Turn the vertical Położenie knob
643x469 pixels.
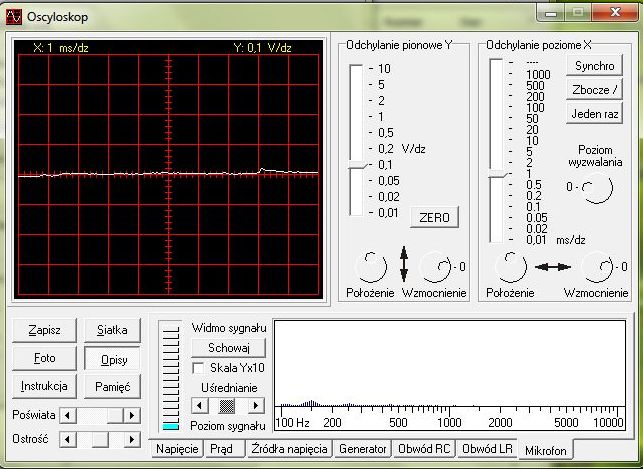pos(371,267)
